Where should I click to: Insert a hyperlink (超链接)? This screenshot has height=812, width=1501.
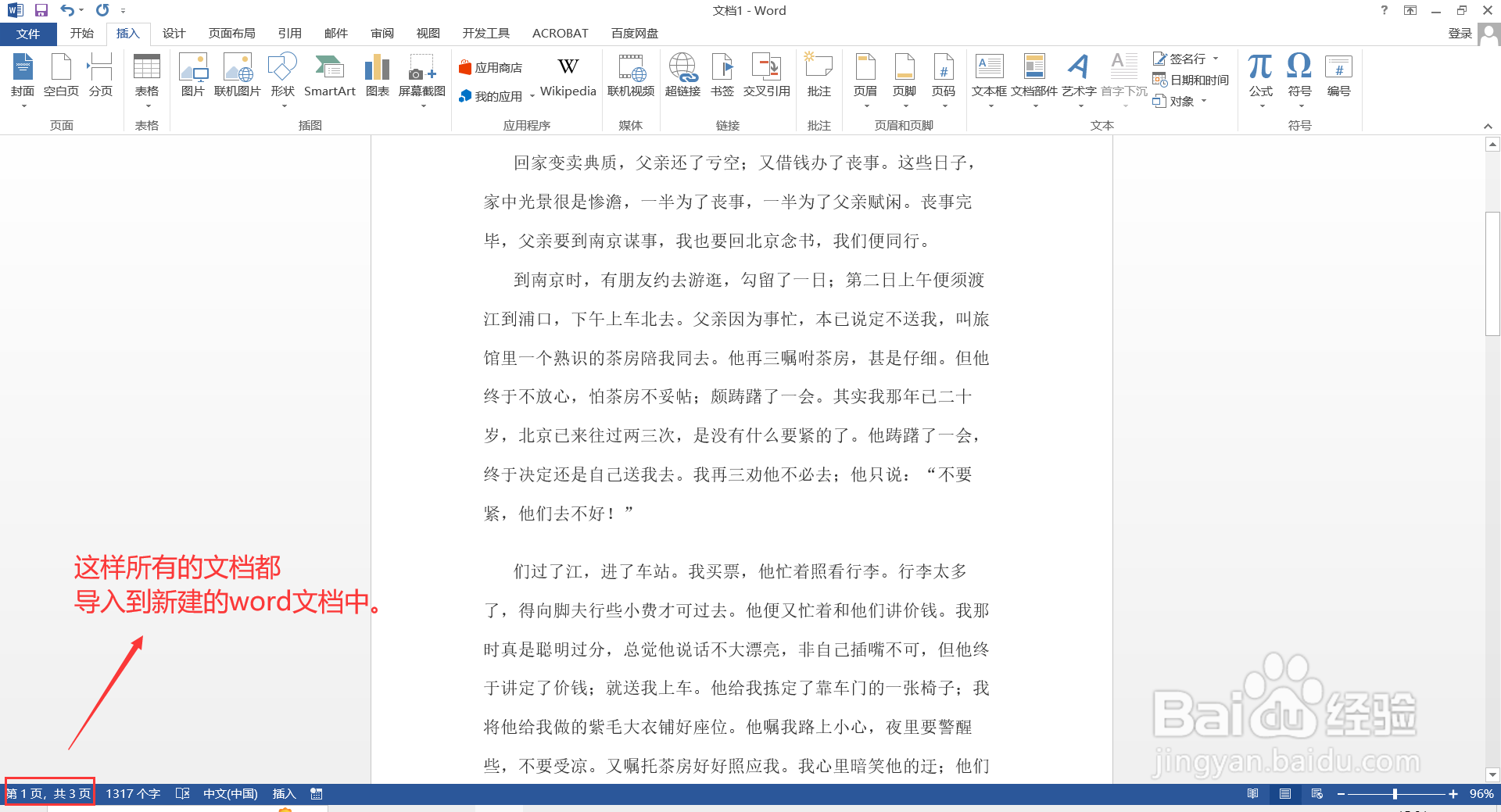pos(682,77)
